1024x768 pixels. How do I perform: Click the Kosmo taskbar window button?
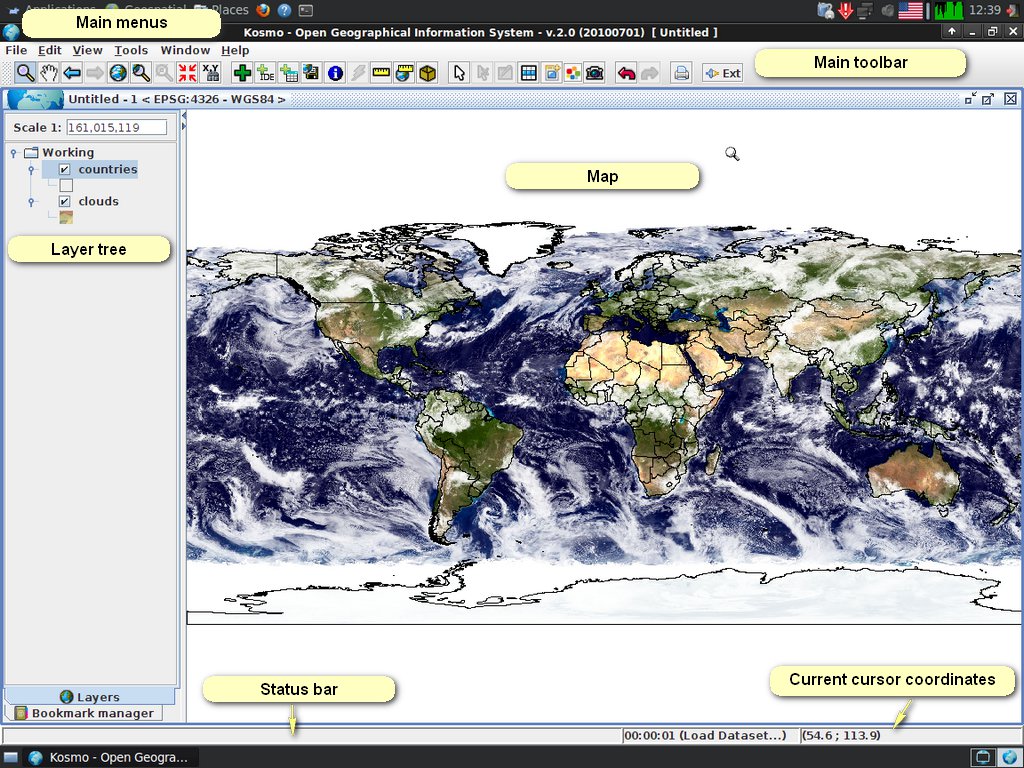[x=108, y=758]
